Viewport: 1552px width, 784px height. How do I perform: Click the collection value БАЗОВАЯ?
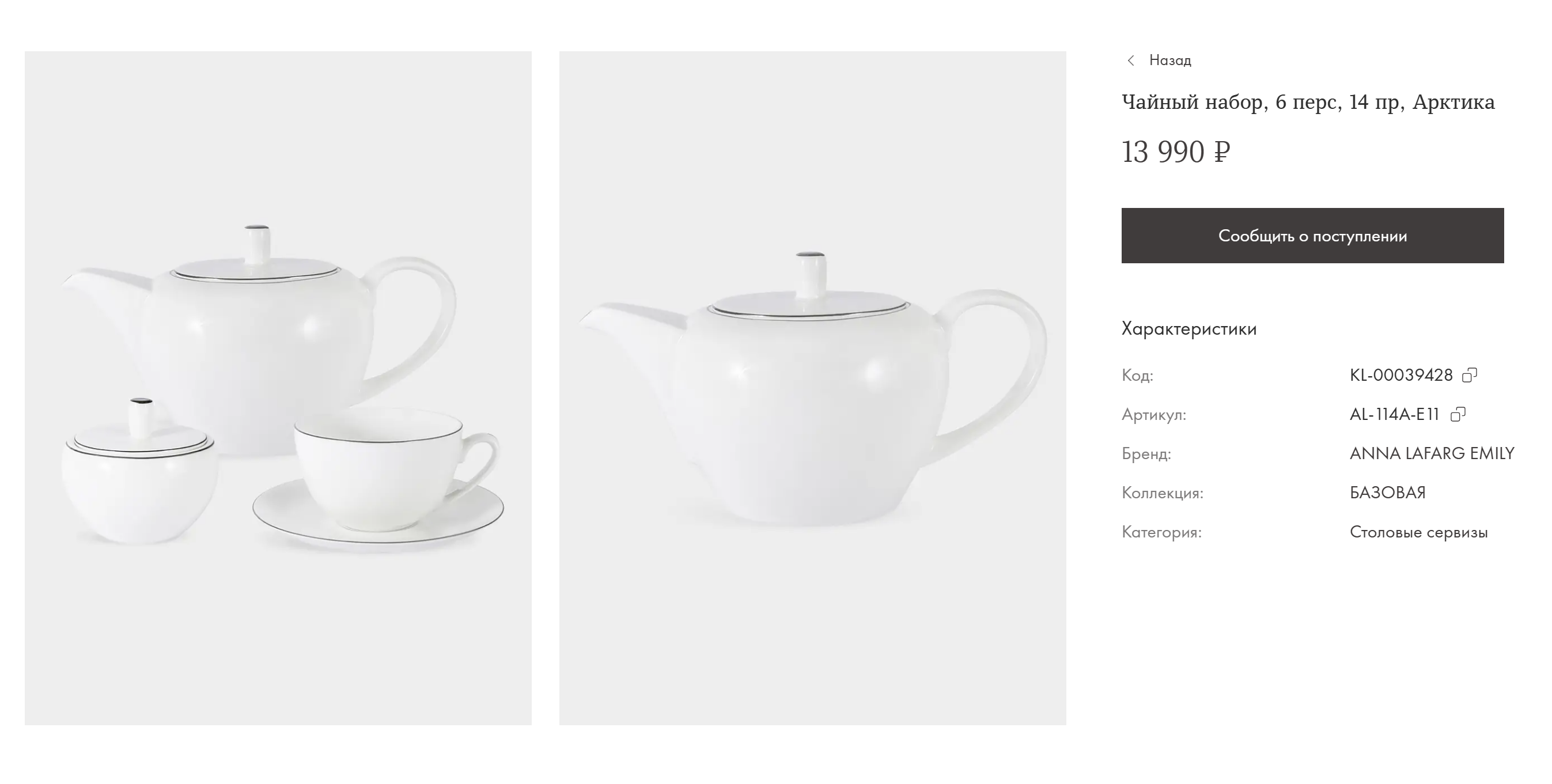(x=1387, y=493)
